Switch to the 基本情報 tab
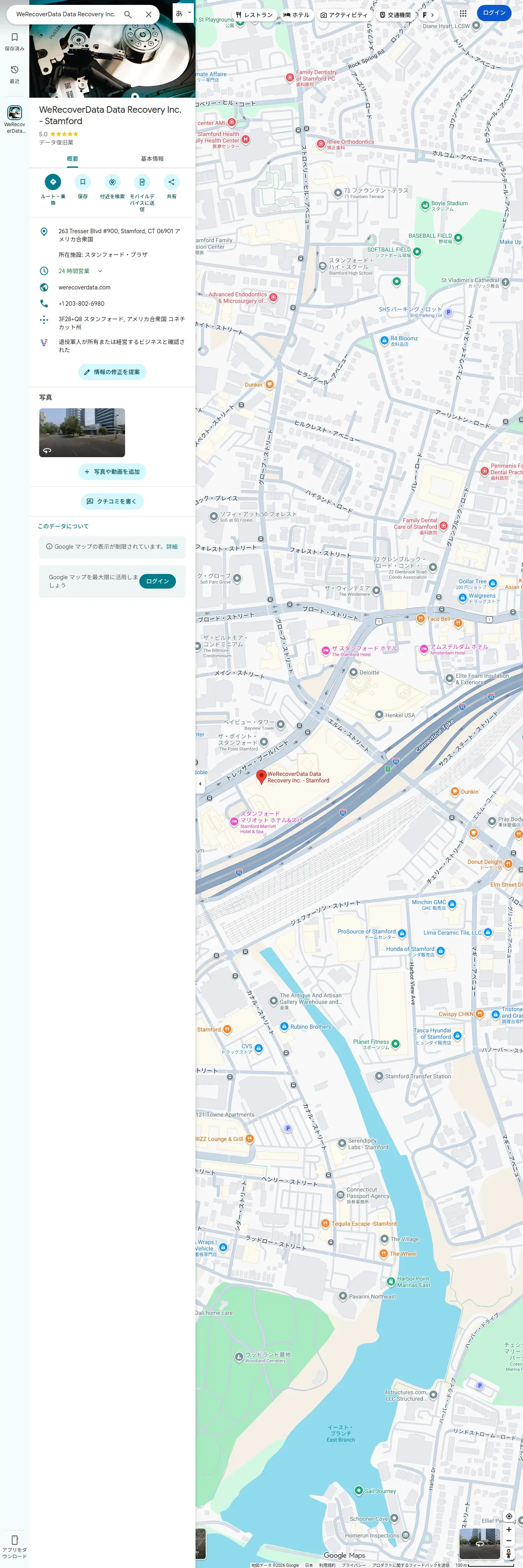The width and height of the screenshot is (523, 1568). tap(152, 159)
